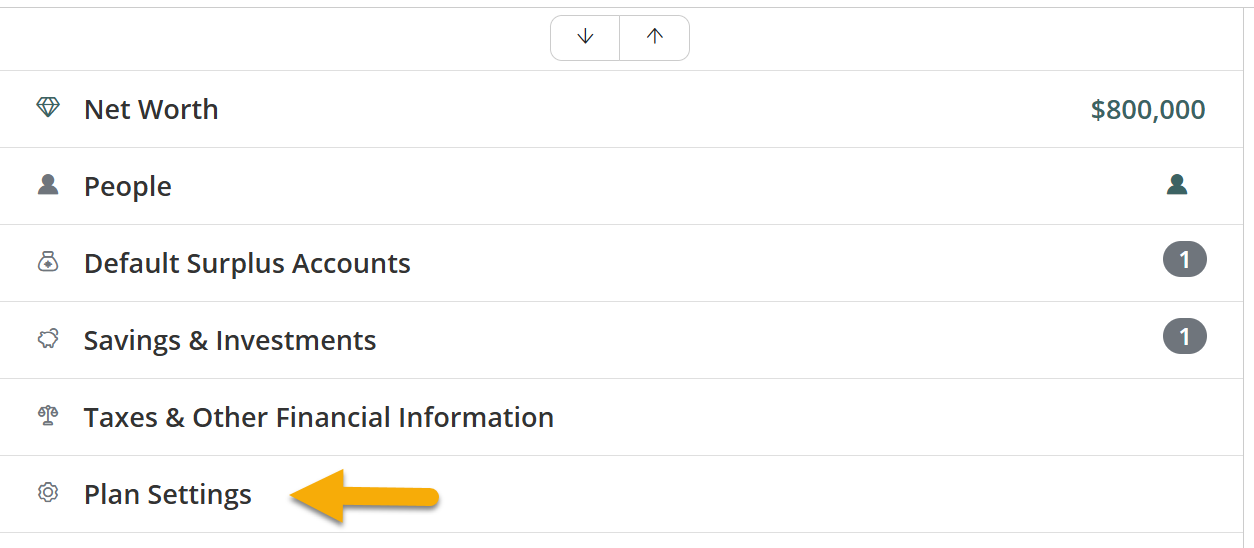Click the Default Surplus Accounts count badge
This screenshot has height=548, width=1254.
[x=1184, y=260]
